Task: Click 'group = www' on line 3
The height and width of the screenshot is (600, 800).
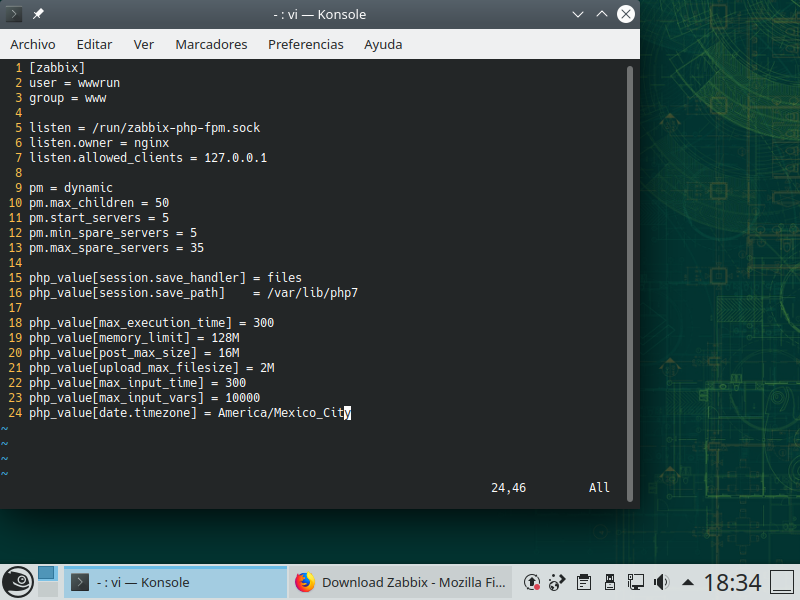Action: [67, 98]
